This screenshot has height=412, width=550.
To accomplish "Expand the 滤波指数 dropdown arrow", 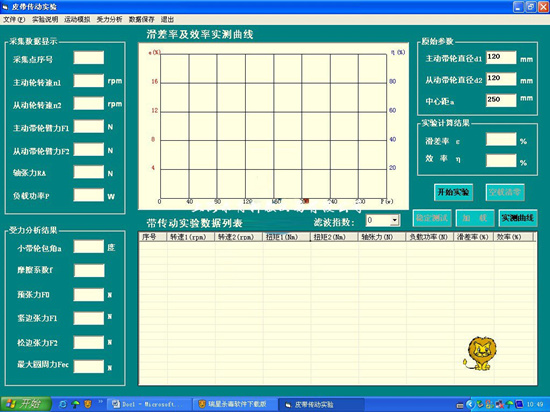I will point(395,221).
